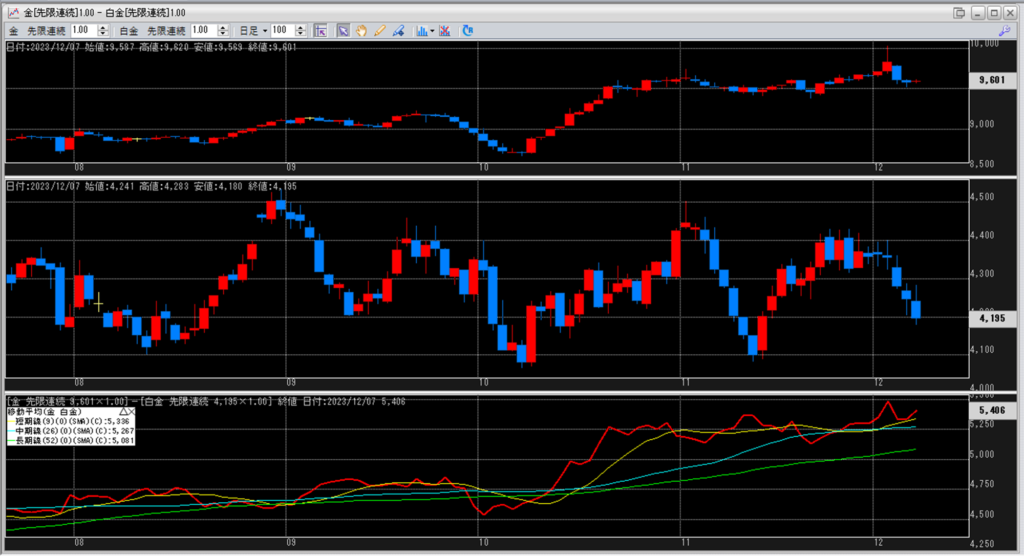Click the eraser drawing tool icon
This screenshot has height=556, width=1024.
[398, 30]
